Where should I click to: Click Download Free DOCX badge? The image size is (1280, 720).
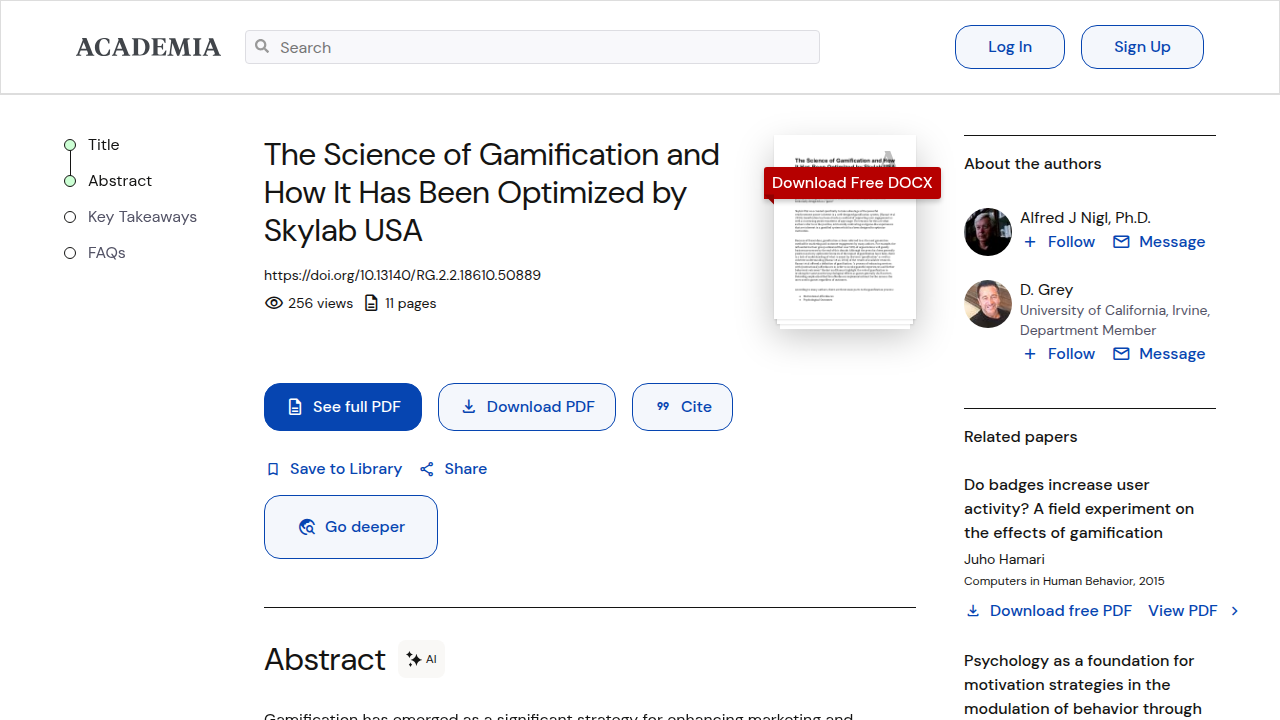(852, 183)
